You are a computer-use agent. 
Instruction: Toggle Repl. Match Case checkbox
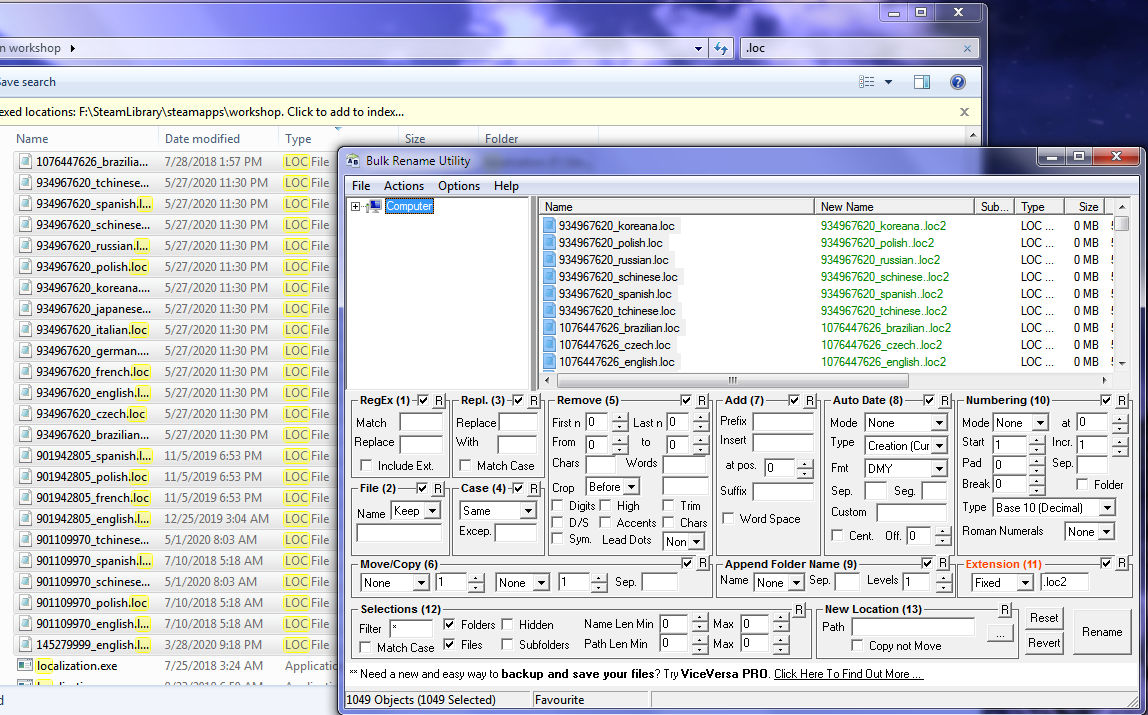tap(465, 465)
